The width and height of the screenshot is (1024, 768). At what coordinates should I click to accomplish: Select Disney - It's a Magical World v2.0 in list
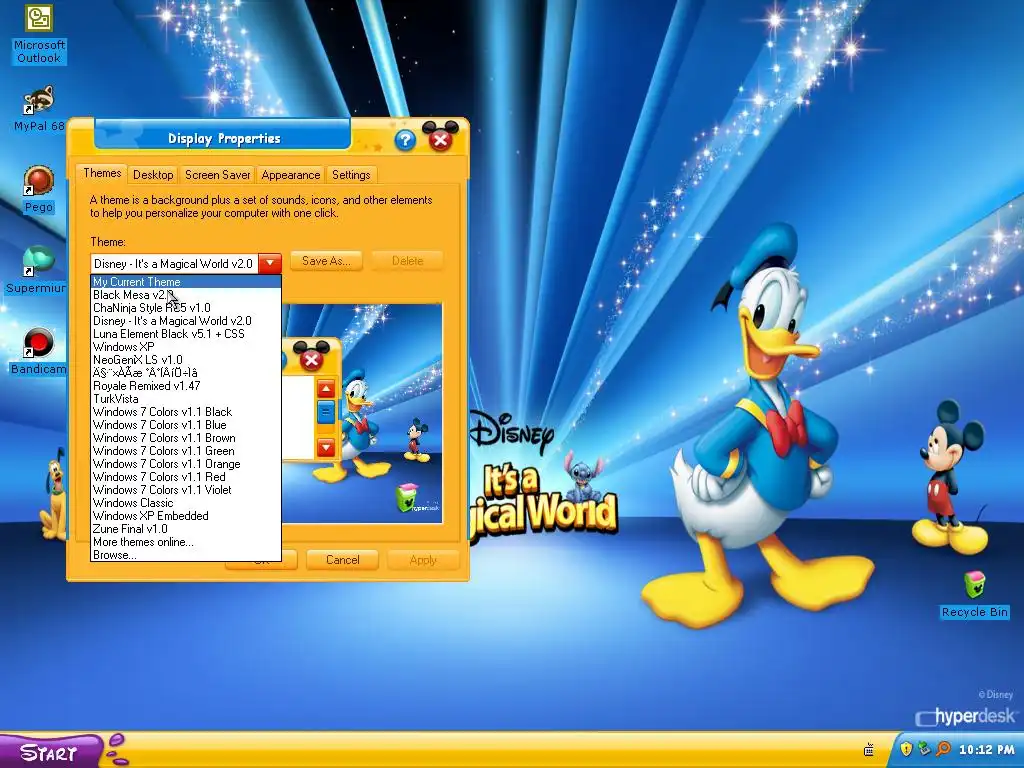pyautogui.click(x=185, y=321)
